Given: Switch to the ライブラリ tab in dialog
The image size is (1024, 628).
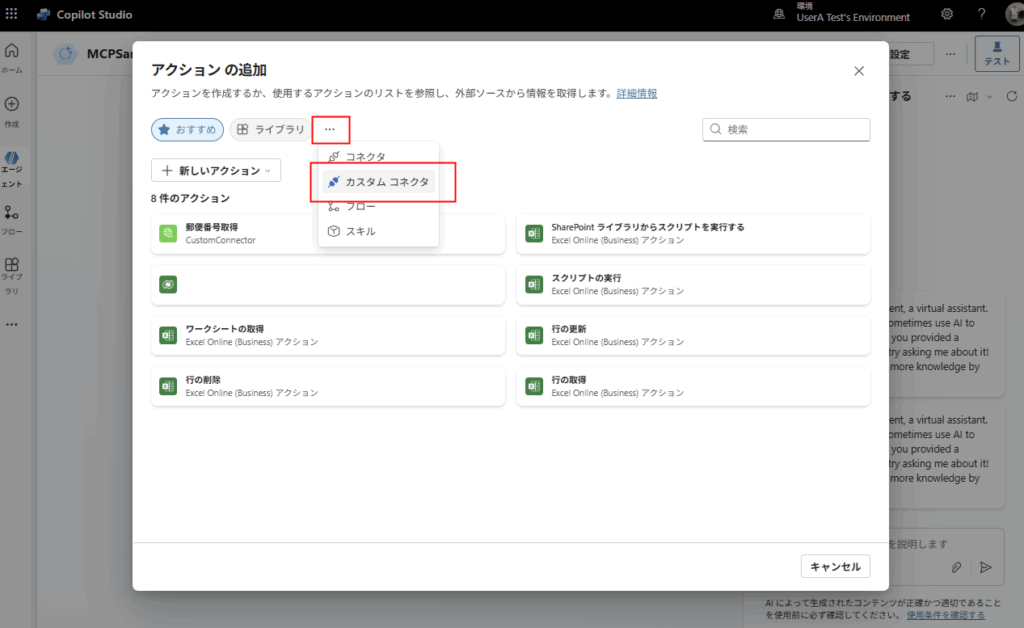Looking at the screenshot, I should point(270,129).
